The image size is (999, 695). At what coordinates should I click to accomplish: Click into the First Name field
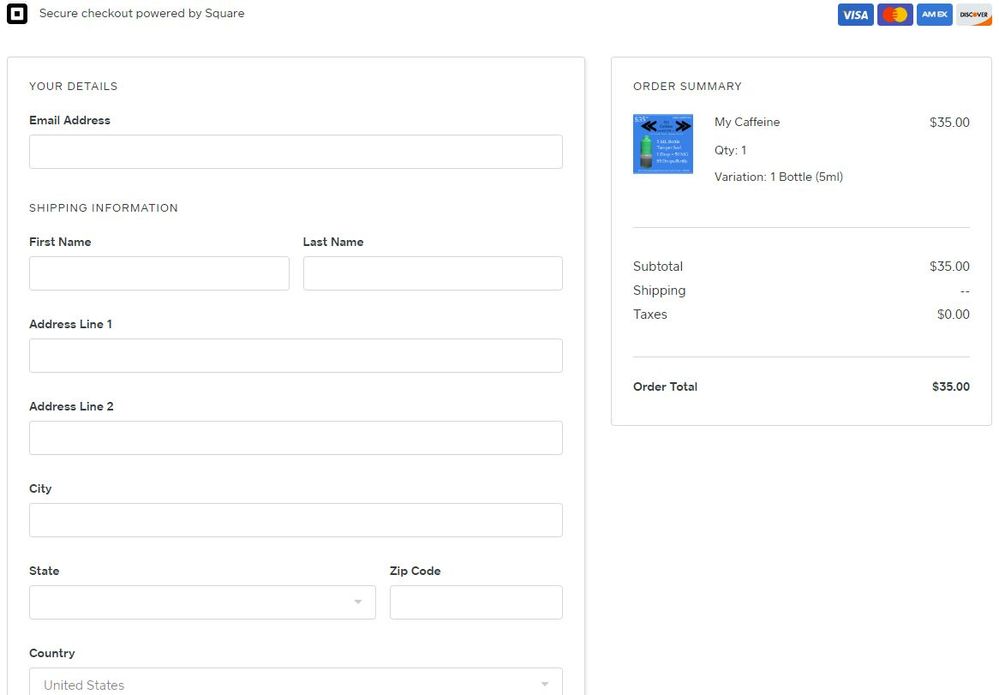point(159,273)
